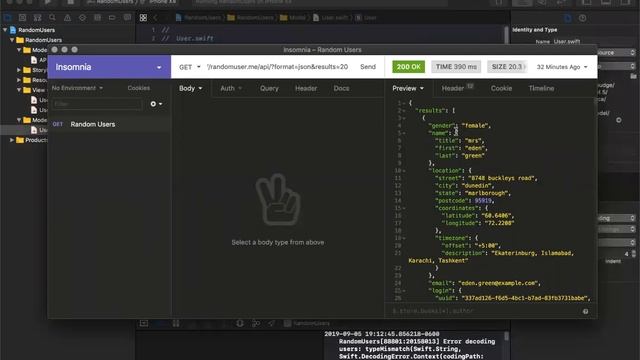Switch to response Header tab
640x360 pixels.
point(457,89)
